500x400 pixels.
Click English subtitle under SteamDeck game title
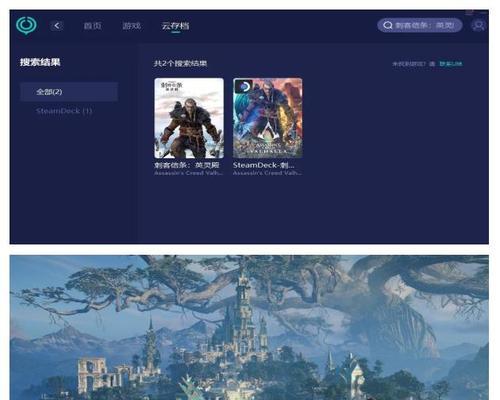coord(267,173)
